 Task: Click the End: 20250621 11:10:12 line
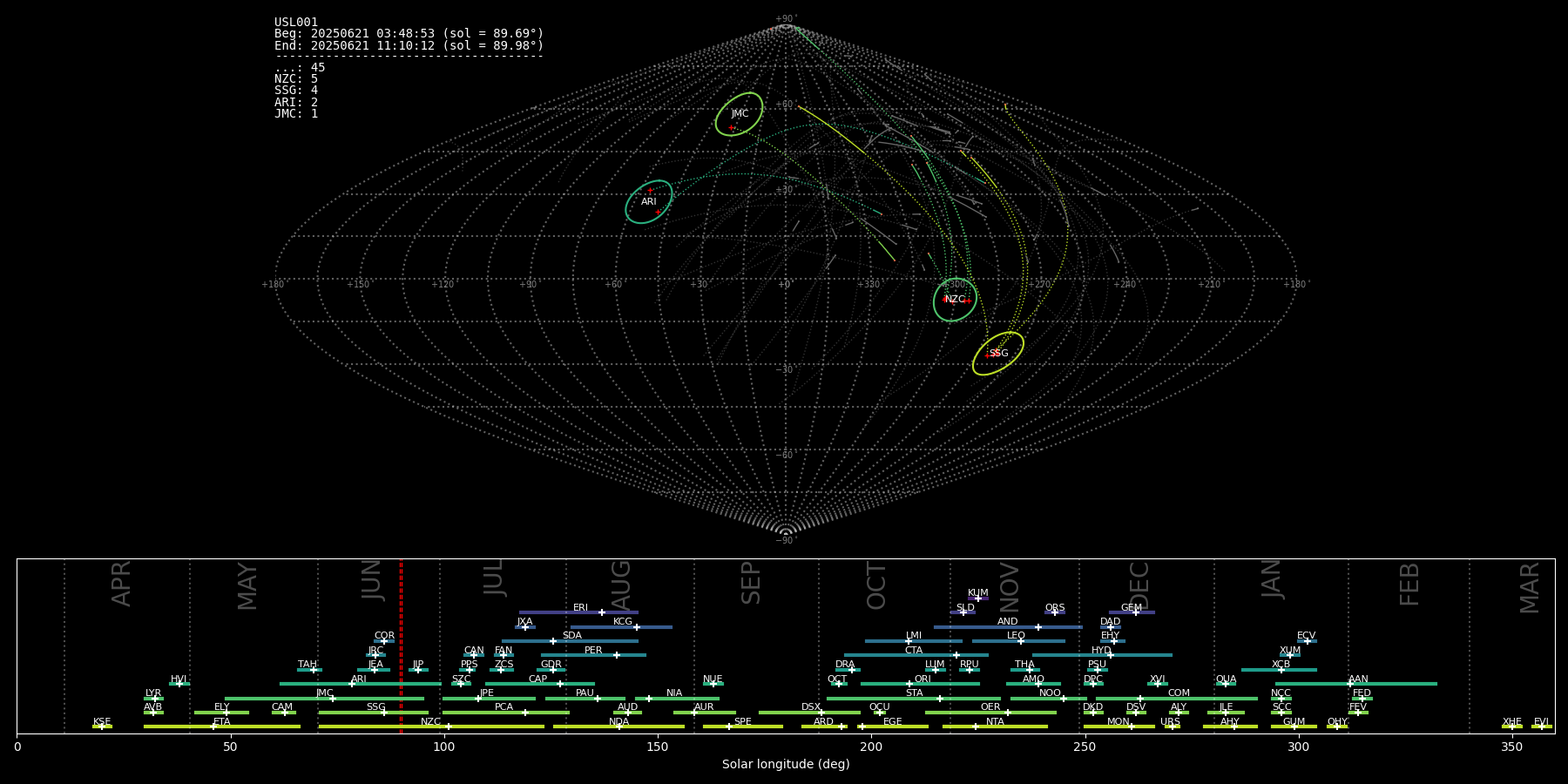tap(409, 45)
